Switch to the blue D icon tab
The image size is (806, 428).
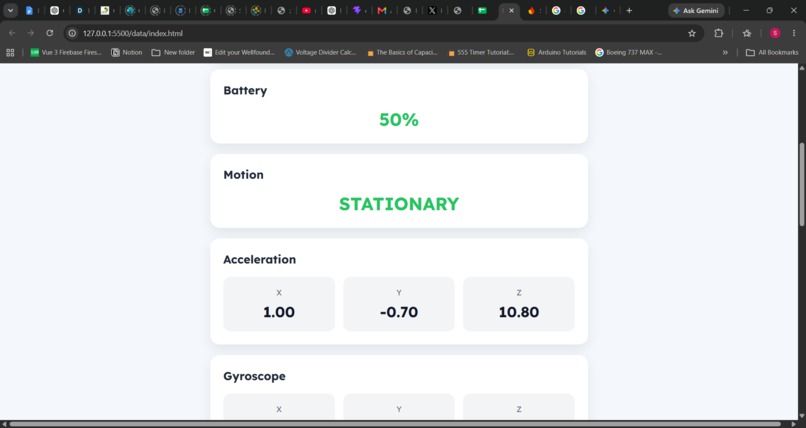[x=80, y=10]
